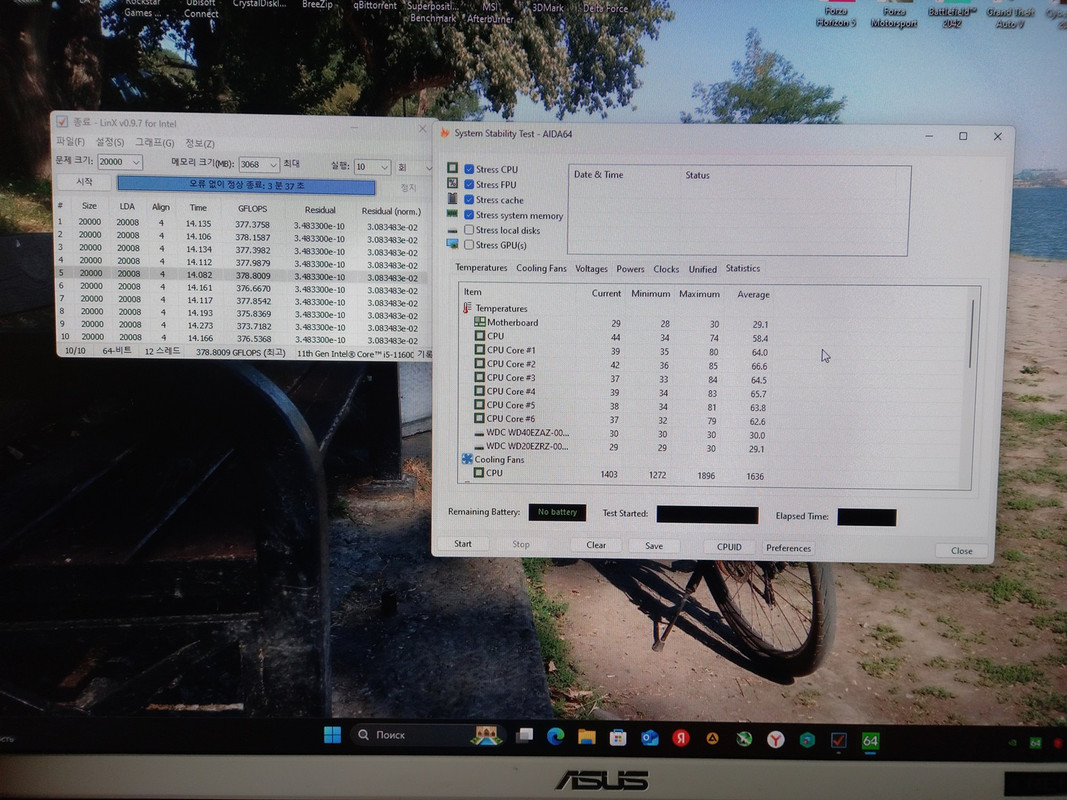
Task: Open Task View from the taskbar
Action: coord(524,735)
